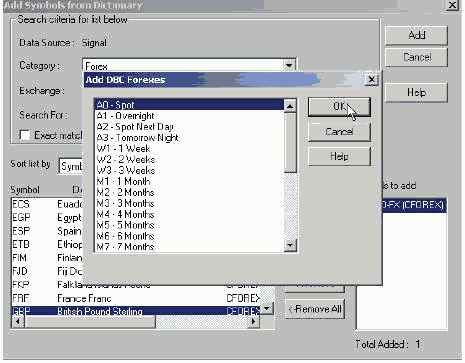Click forex list scroll down arrow
Image resolution: width=465 pixels, height=363 pixels.
click(x=290, y=245)
